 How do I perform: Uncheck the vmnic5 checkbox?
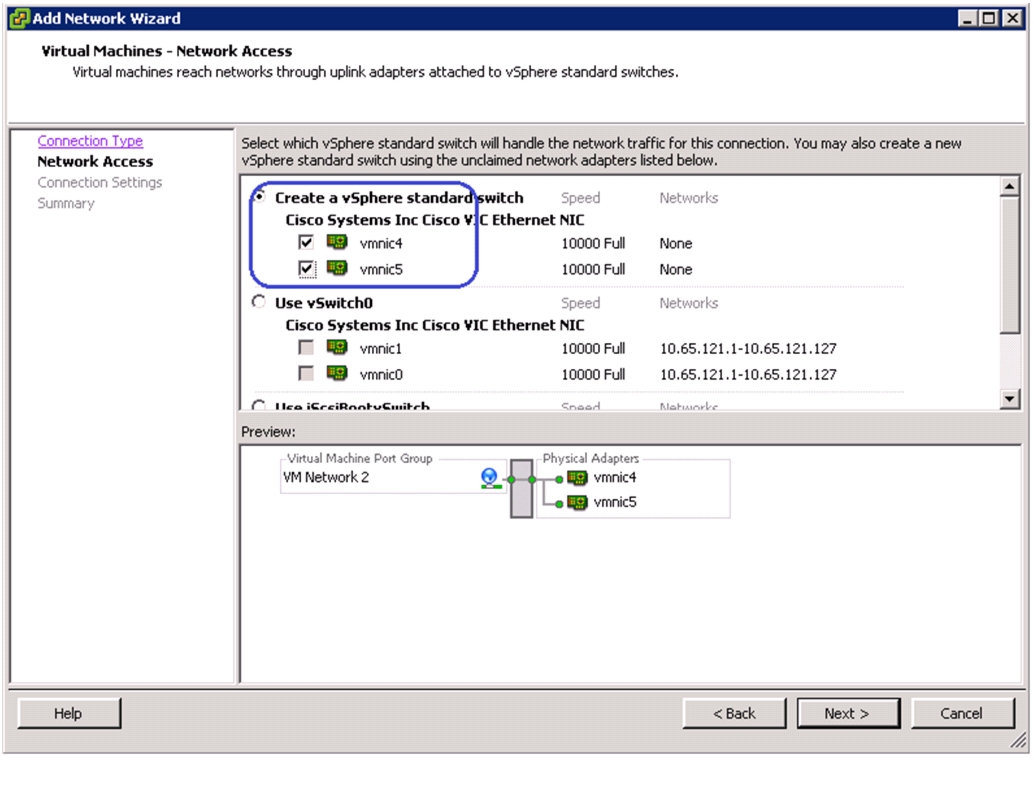pyautogui.click(x=306, y=268)
